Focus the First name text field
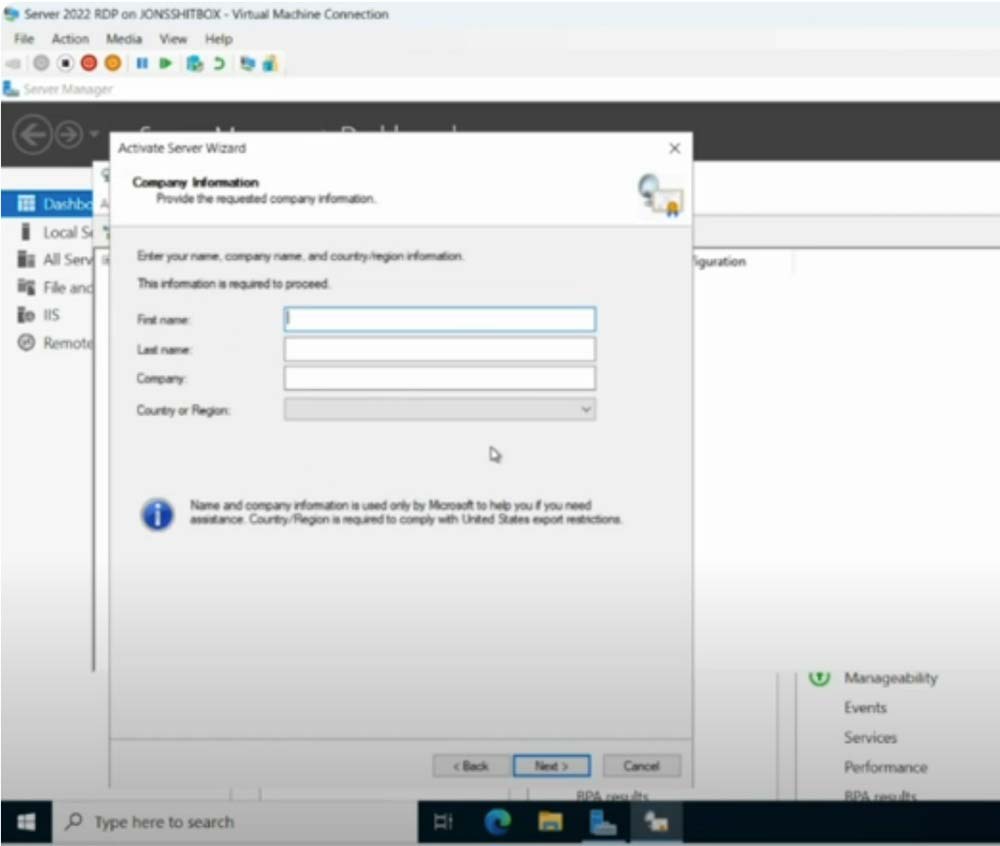The width and height of the screenshot is (1000, 846). click(x=439, y=319)
